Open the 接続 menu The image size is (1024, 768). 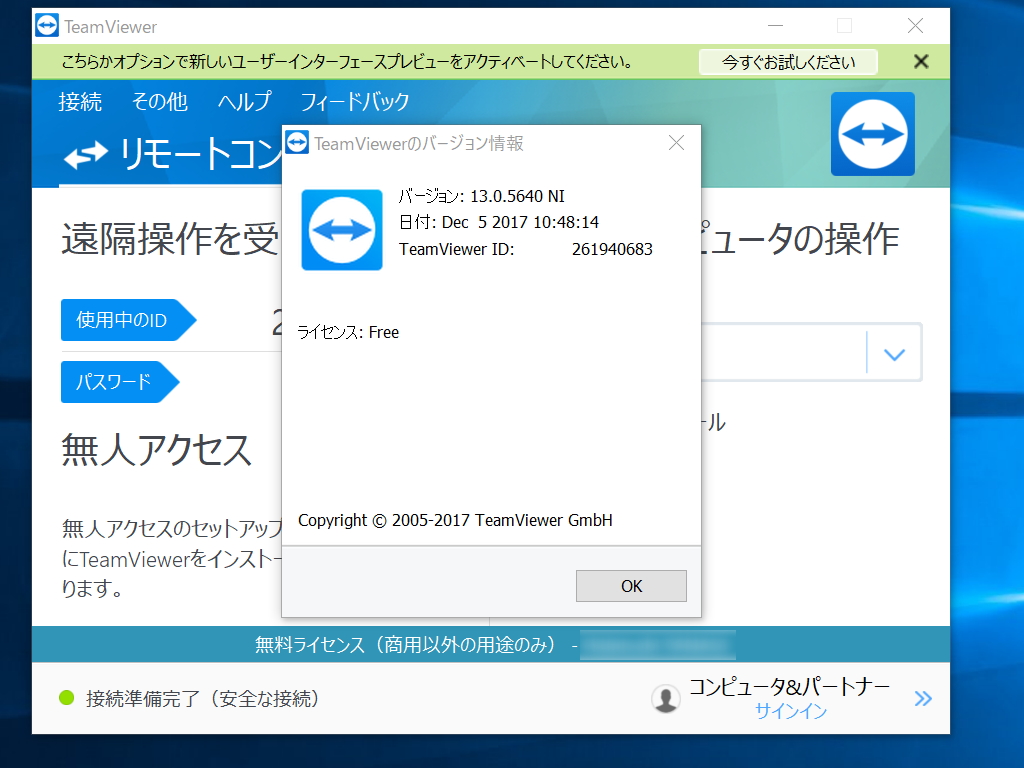click(80, 101)
